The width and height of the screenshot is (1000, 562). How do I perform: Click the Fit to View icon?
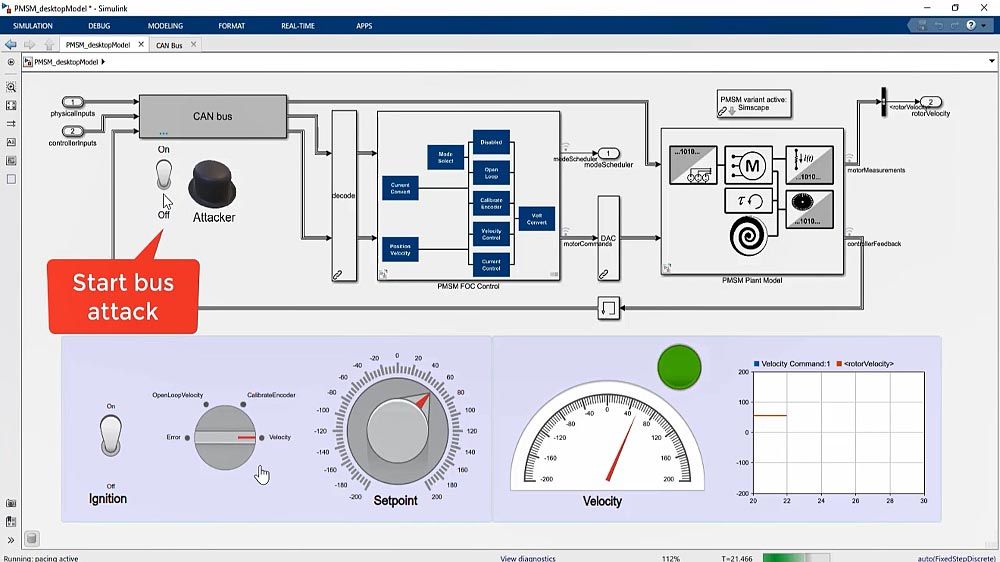[11, 105]
